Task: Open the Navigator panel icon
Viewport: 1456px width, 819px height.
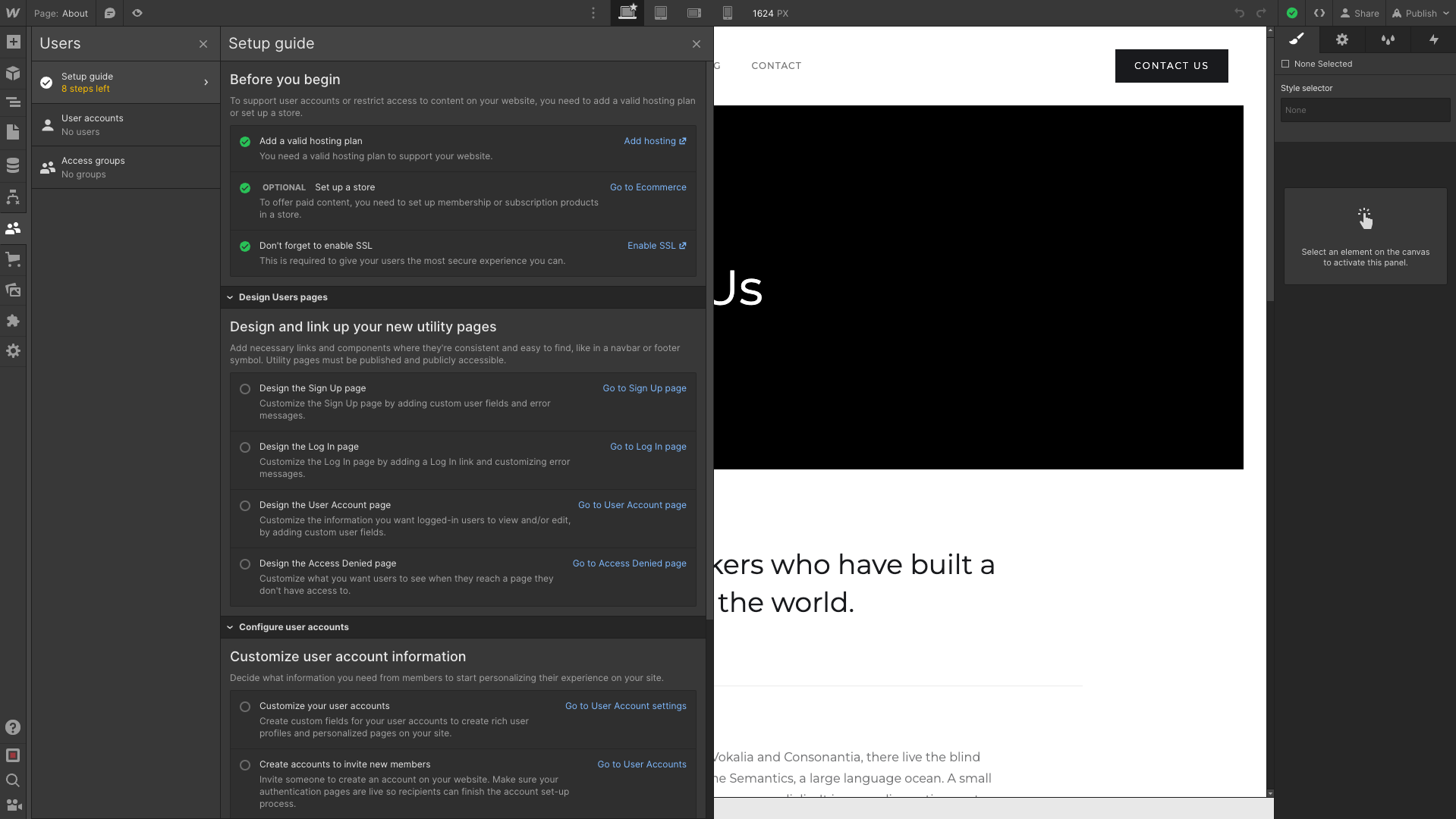Action: (x=13, y=102)
